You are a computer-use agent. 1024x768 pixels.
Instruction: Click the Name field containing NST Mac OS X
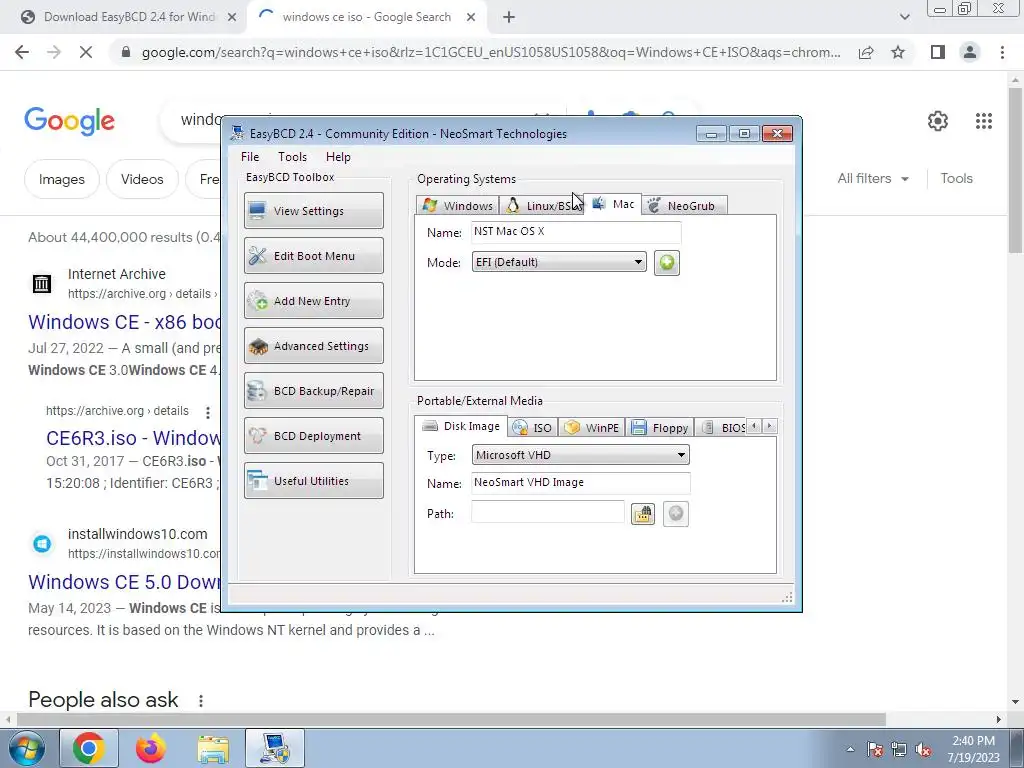575,232
